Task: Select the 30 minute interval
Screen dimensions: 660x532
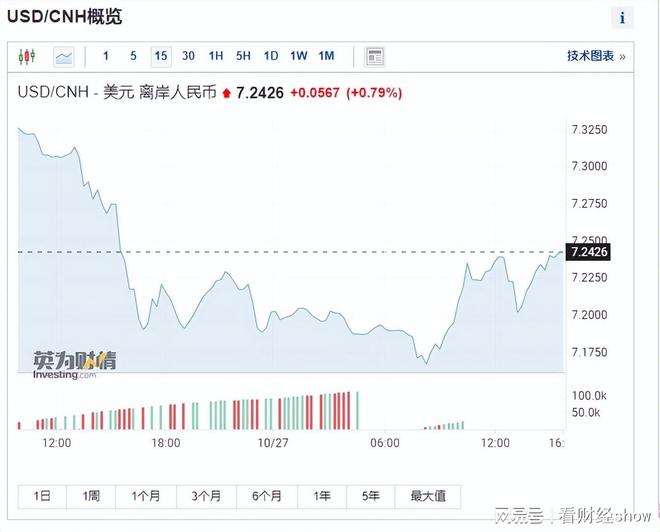Action: point(188,56)
